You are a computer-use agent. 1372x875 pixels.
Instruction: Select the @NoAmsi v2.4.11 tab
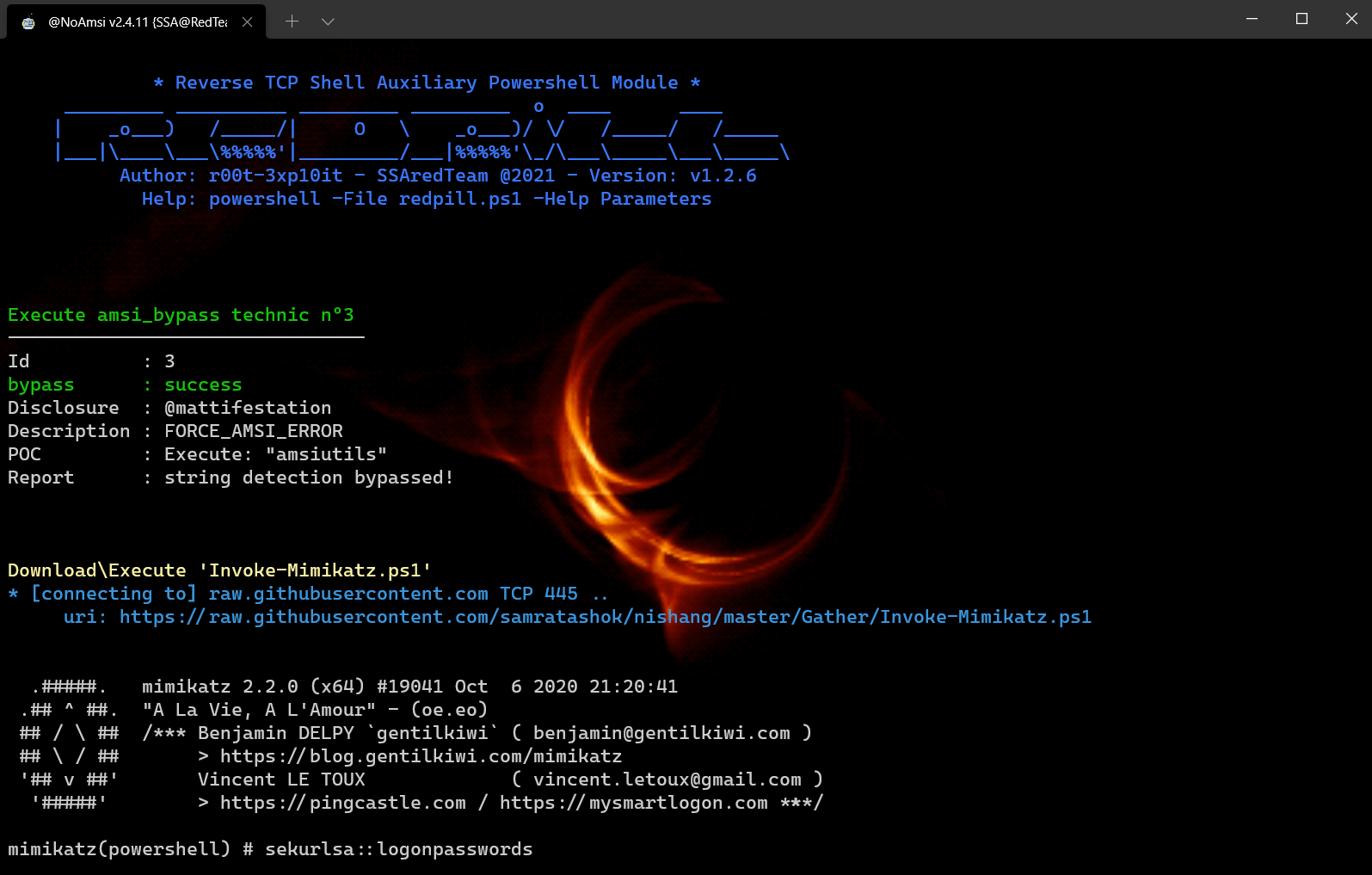137,22
